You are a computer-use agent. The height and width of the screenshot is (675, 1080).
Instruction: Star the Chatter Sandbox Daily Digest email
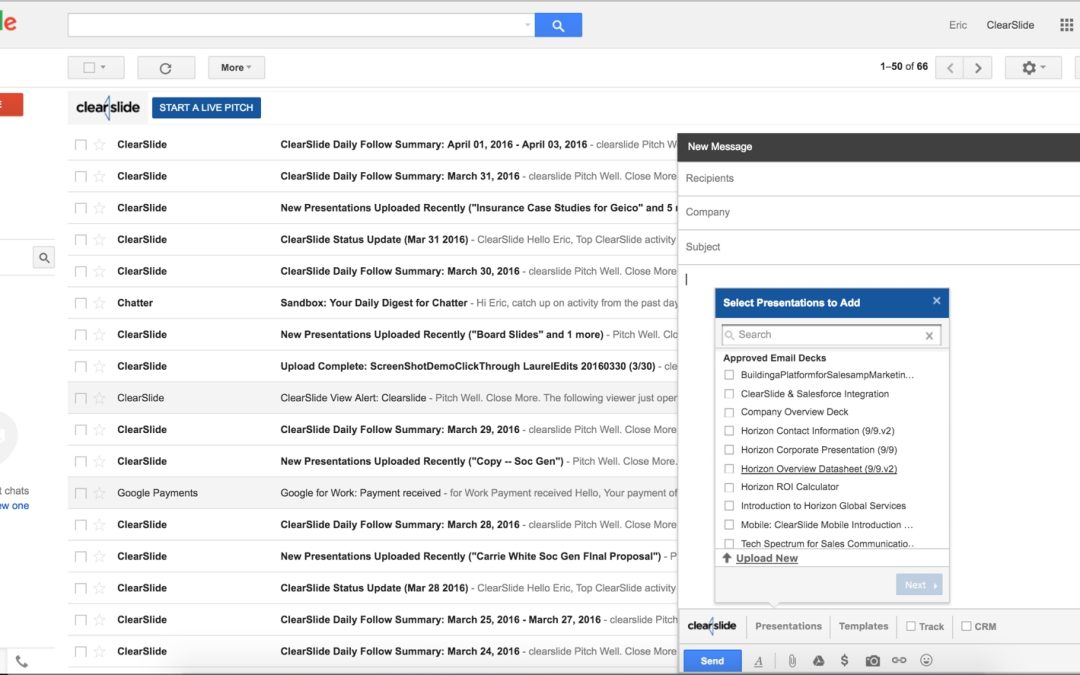click(x=99, y=303)
